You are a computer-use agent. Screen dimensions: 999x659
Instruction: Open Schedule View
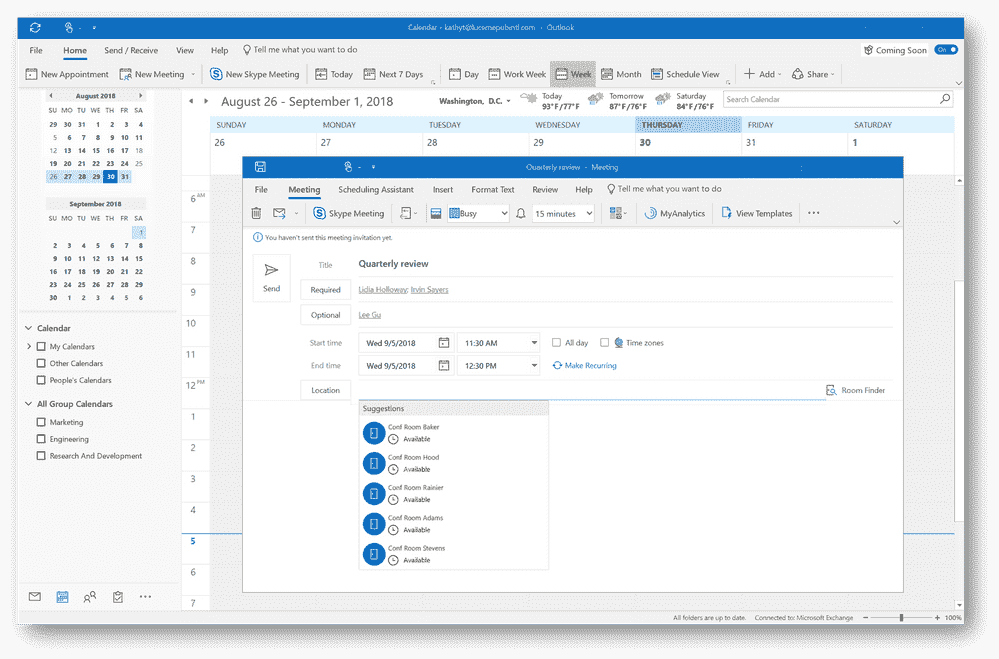[685, 75]
